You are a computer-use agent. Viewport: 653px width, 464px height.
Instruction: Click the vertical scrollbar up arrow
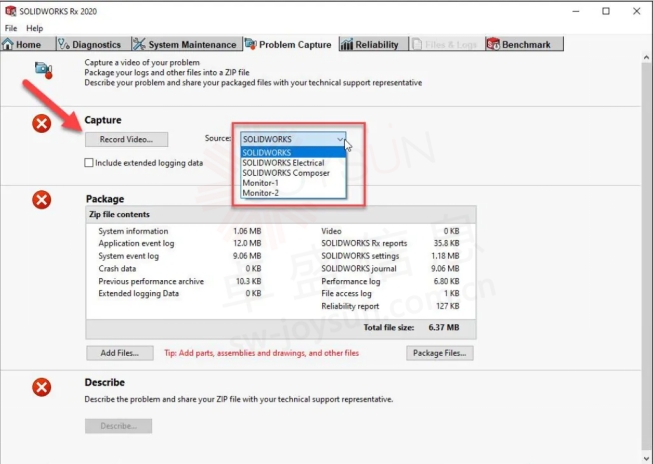click(x=646, y=57)
